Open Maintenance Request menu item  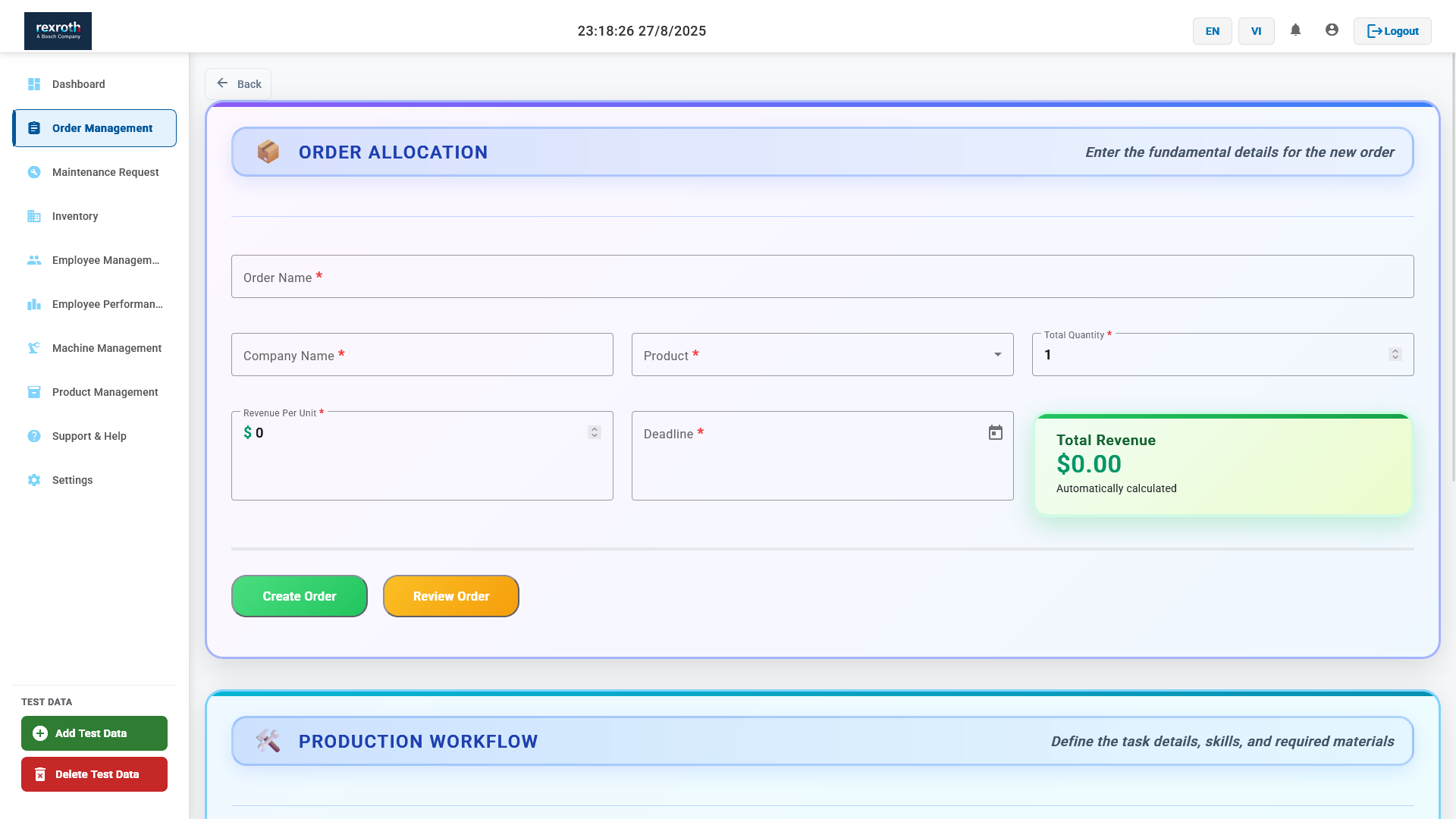click(x=105, y=172)
